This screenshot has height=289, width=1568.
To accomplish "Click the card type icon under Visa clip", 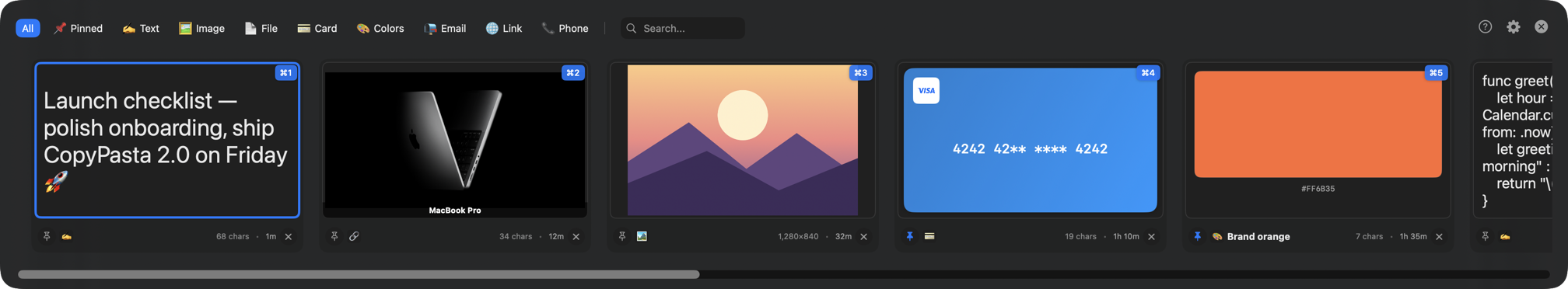I will pyautogui.click(x=929, y=236).
